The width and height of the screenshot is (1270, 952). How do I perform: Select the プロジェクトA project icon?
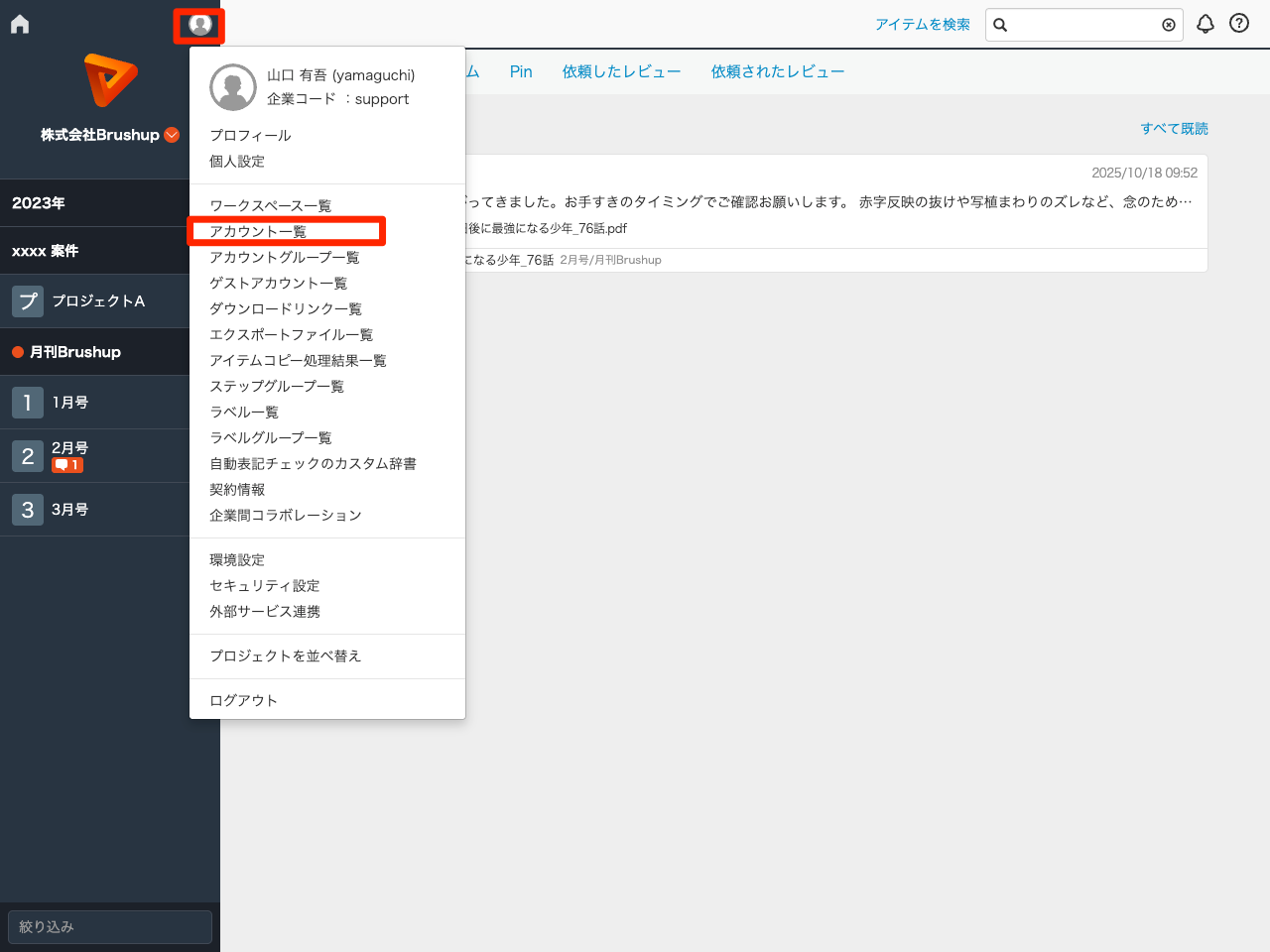tap(27, 300)
